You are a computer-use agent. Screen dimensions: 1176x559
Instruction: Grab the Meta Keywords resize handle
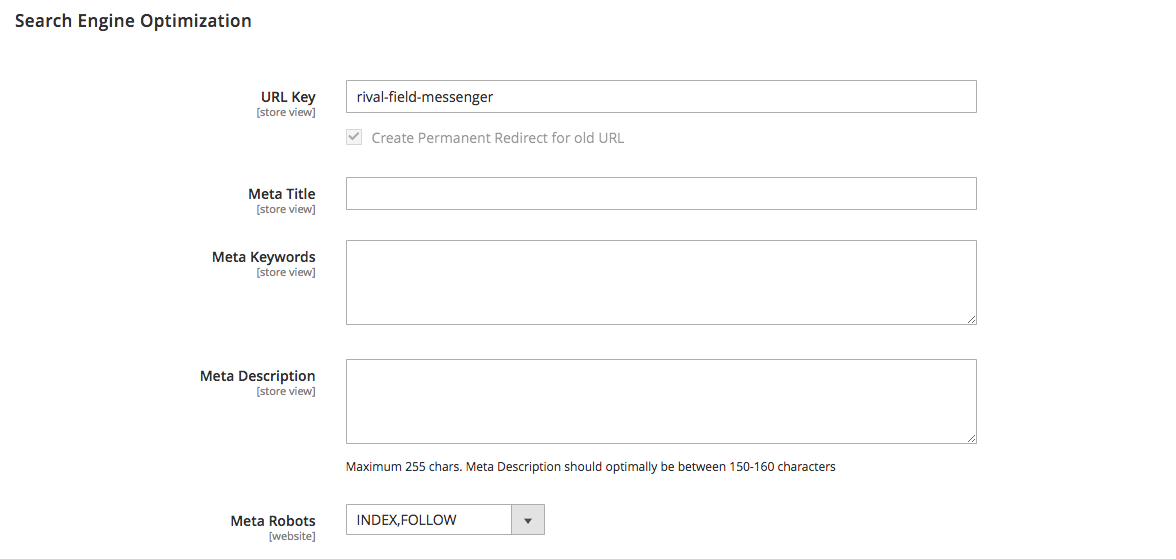click(971, 320)
